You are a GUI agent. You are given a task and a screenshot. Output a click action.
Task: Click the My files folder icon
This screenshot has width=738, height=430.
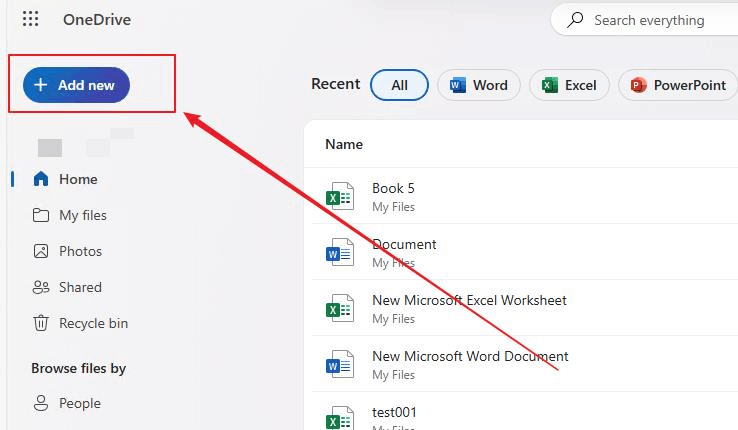tap(41, 215)
